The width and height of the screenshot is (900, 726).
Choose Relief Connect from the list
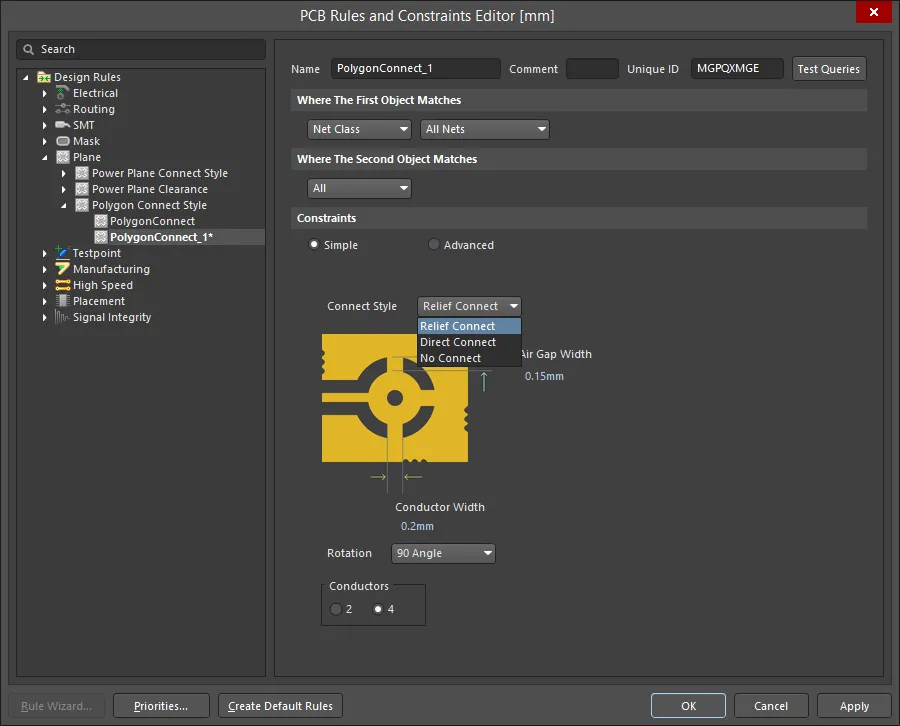[x=470, y=326]
